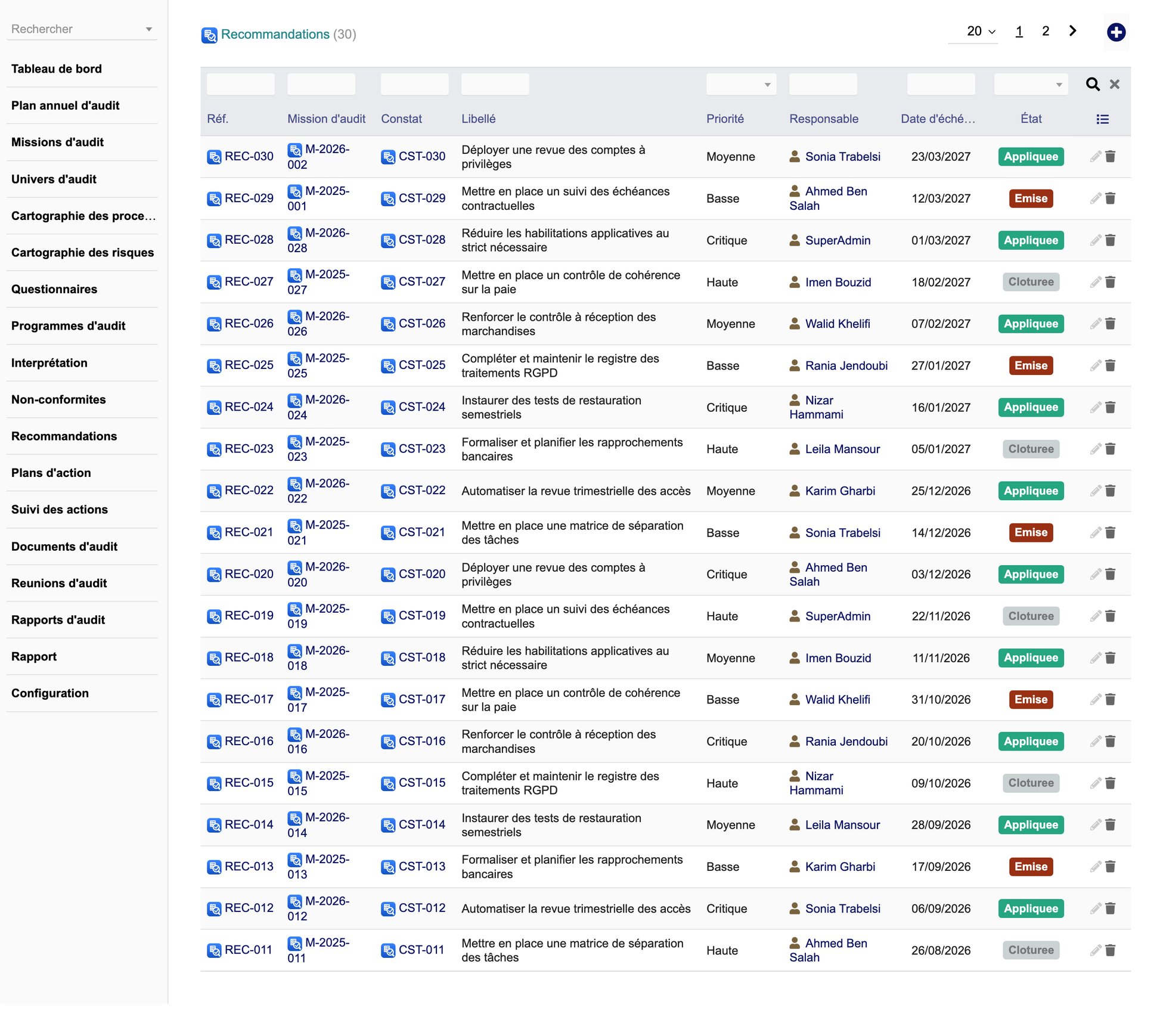Open the CST-029 constat link
This screenshot has width=1160, height=1036.
422,198
